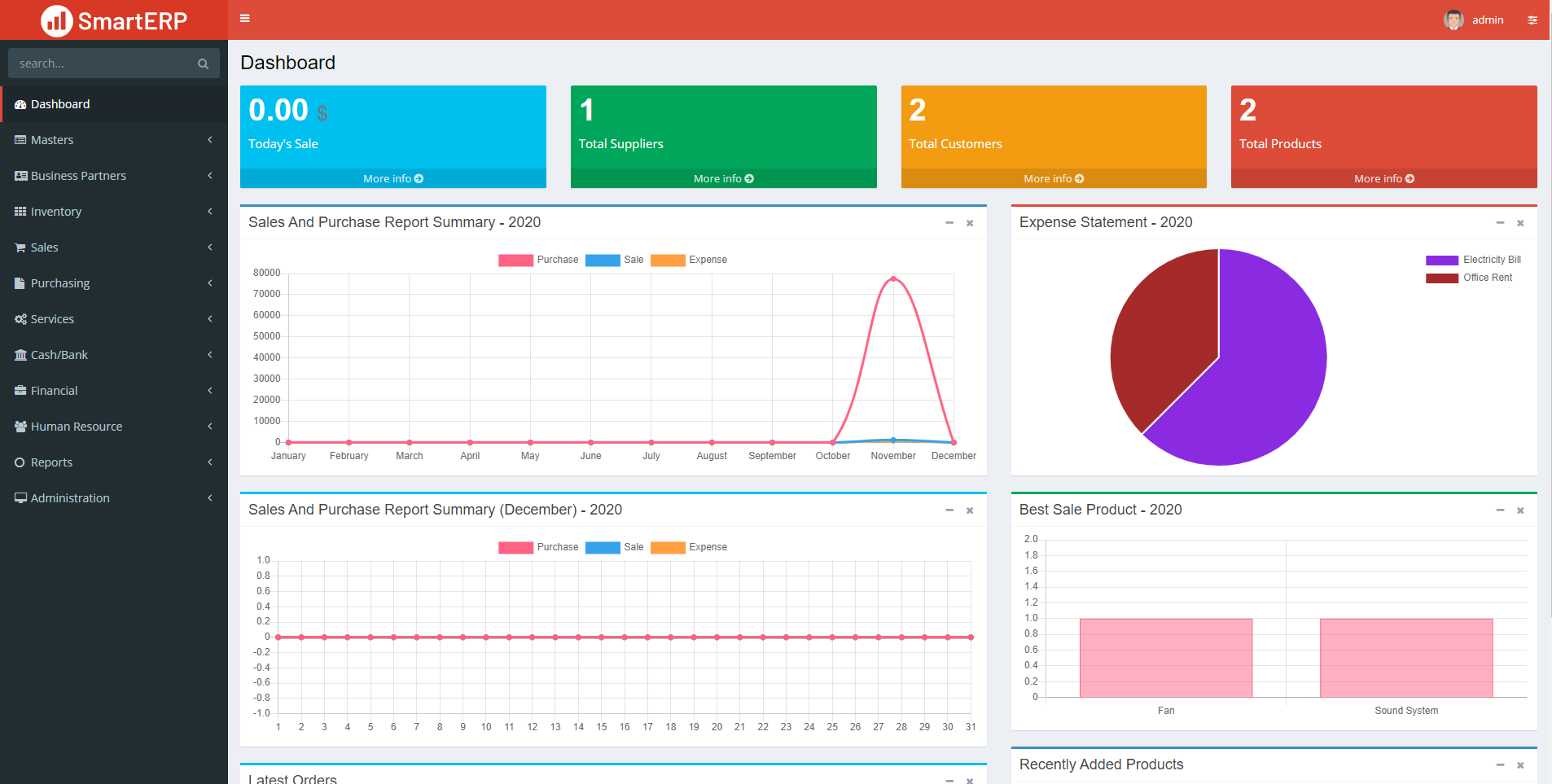Expand the Inventory submenu arrow
The height and width of the screenshot is (784, 1552).
tap(210, 212)
